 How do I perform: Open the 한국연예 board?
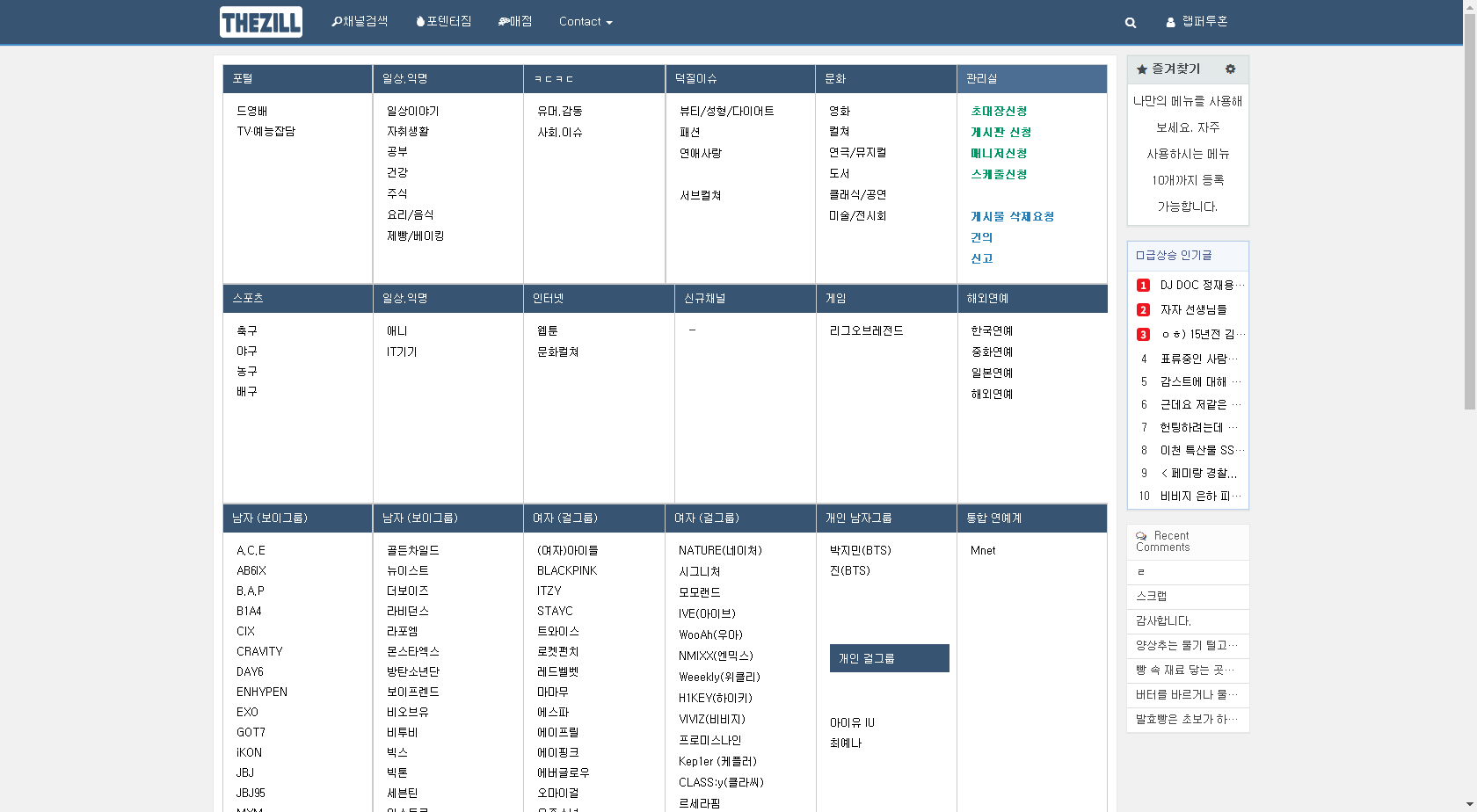993,330
